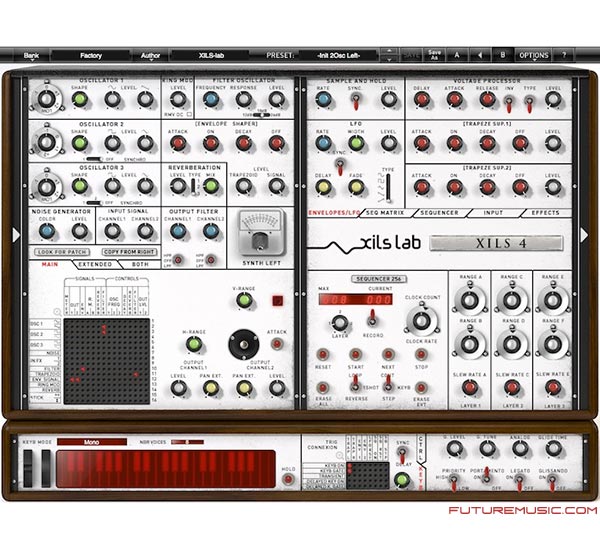
Task: Step to the previous preset arrow
Action: (389, 51)
